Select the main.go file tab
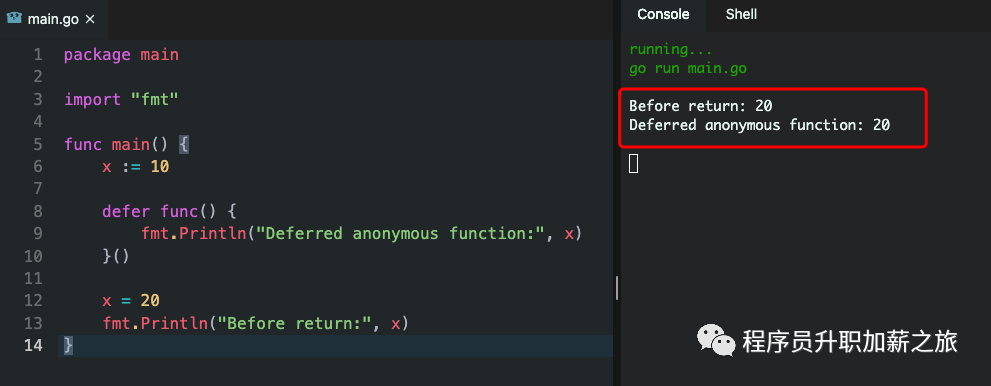Screen dimensions: 991x386 (x=53, y=19)
